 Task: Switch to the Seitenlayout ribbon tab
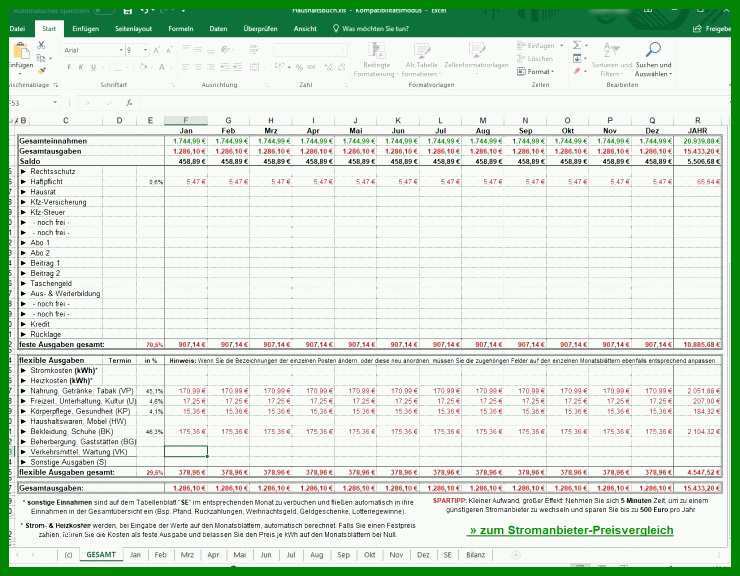click(x=134, y=29)
